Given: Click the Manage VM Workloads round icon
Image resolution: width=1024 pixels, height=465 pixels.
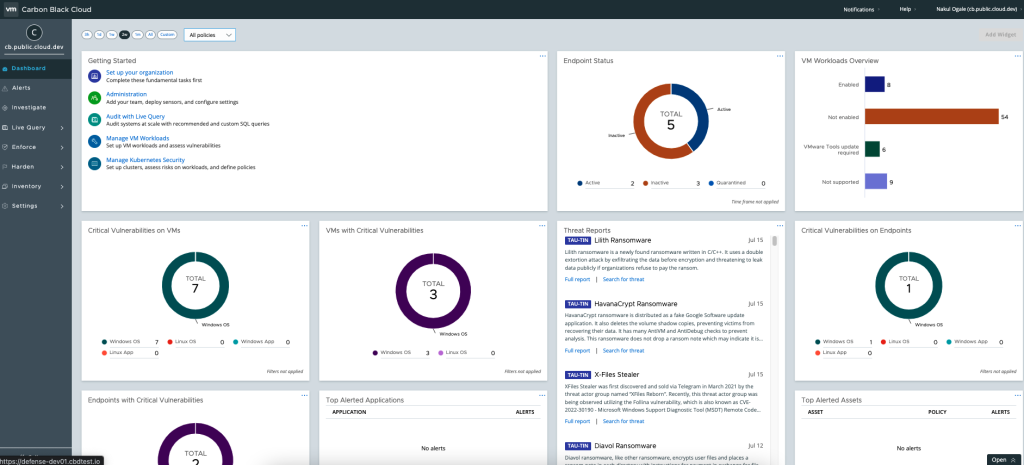Looking at the screenshot, I should point(95,141).
